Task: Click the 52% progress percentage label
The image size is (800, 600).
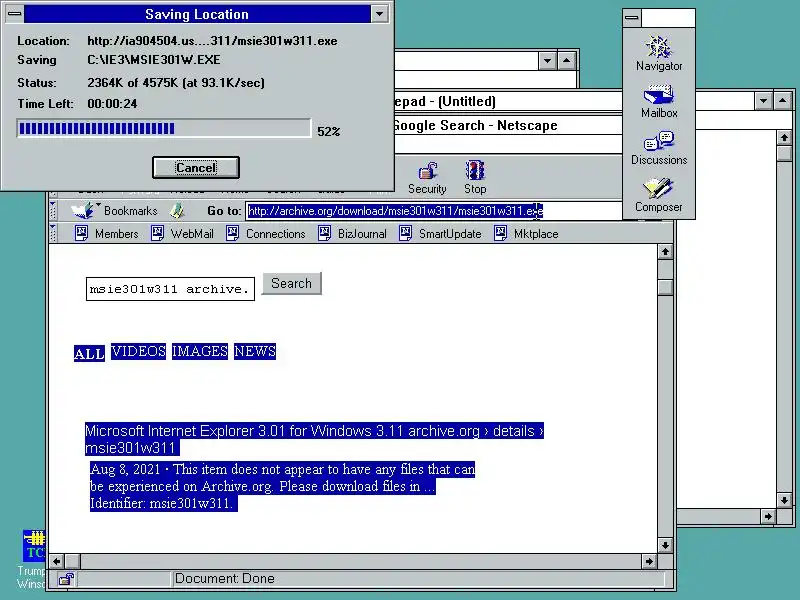Action: tap(329, 132)
